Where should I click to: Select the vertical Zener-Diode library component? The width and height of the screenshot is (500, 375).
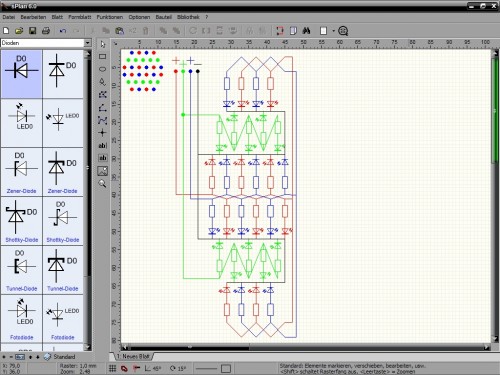[63, 172]
